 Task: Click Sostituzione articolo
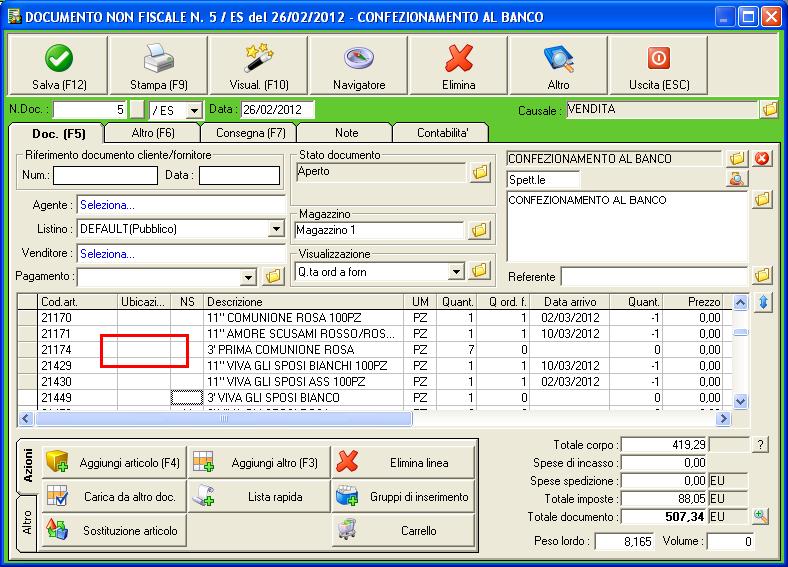coord(115,530)
